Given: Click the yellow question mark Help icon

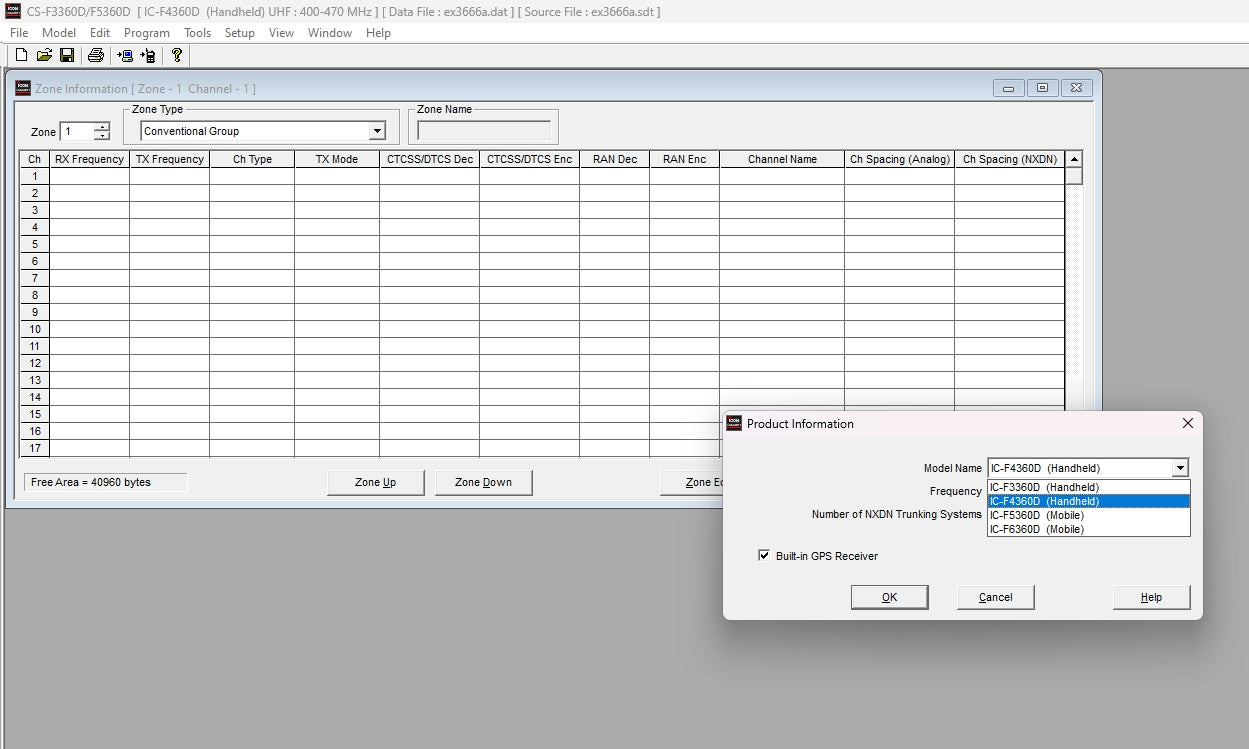Looking at the screenshot, I should click(x=177, y=55).
